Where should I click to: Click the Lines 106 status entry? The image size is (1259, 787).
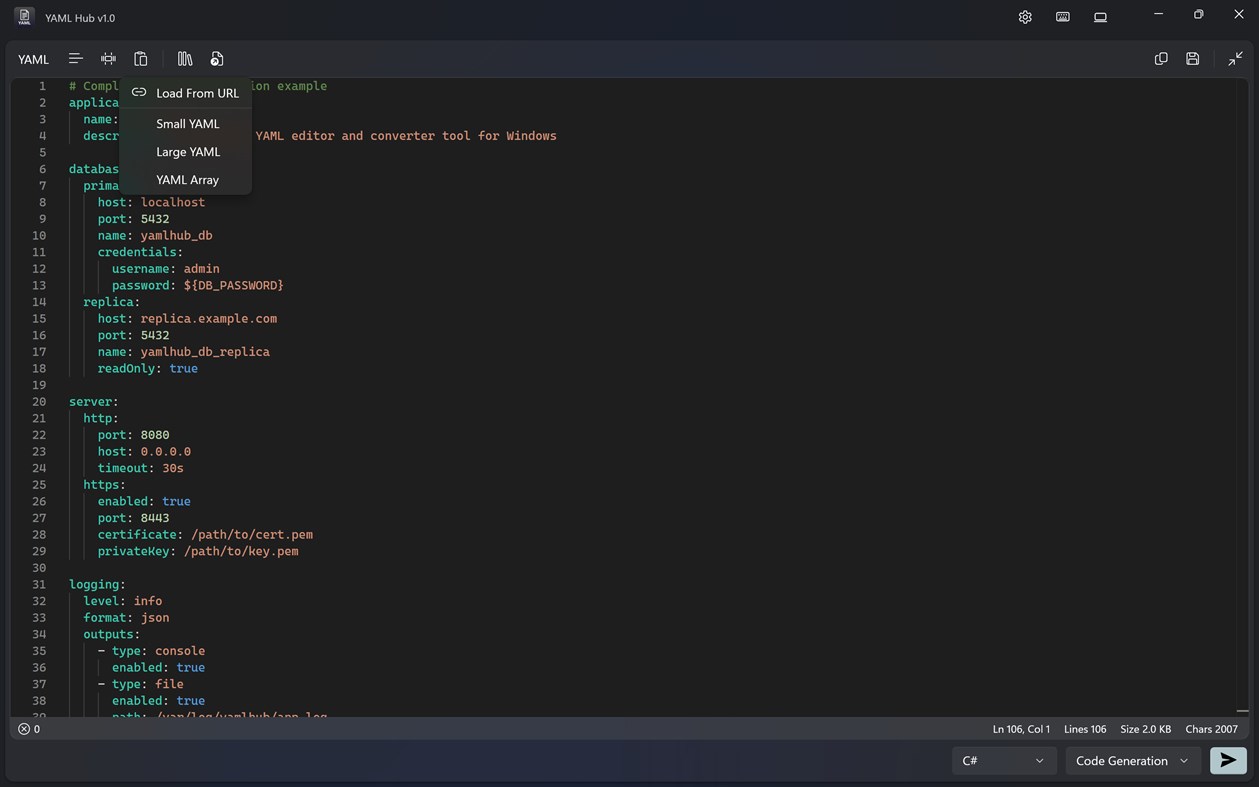click(1085, 729)
